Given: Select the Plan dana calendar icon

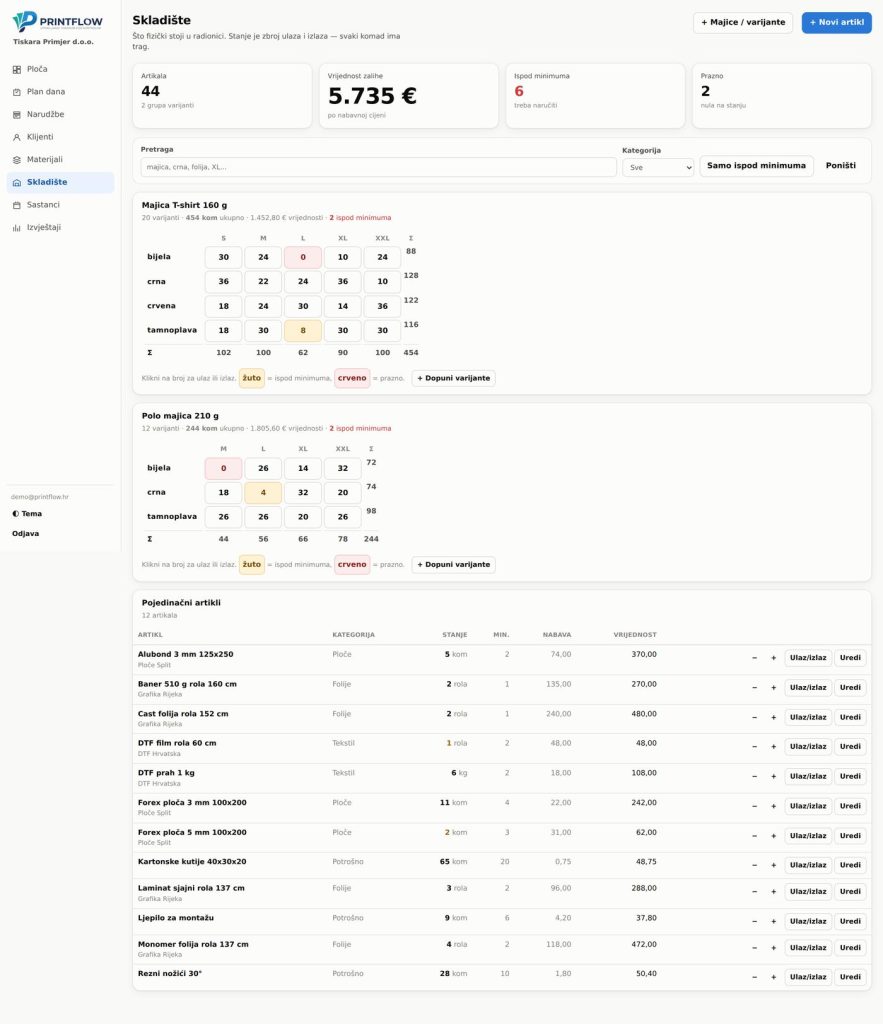Looking at the screenshot, I should click(x=17, y=92).
